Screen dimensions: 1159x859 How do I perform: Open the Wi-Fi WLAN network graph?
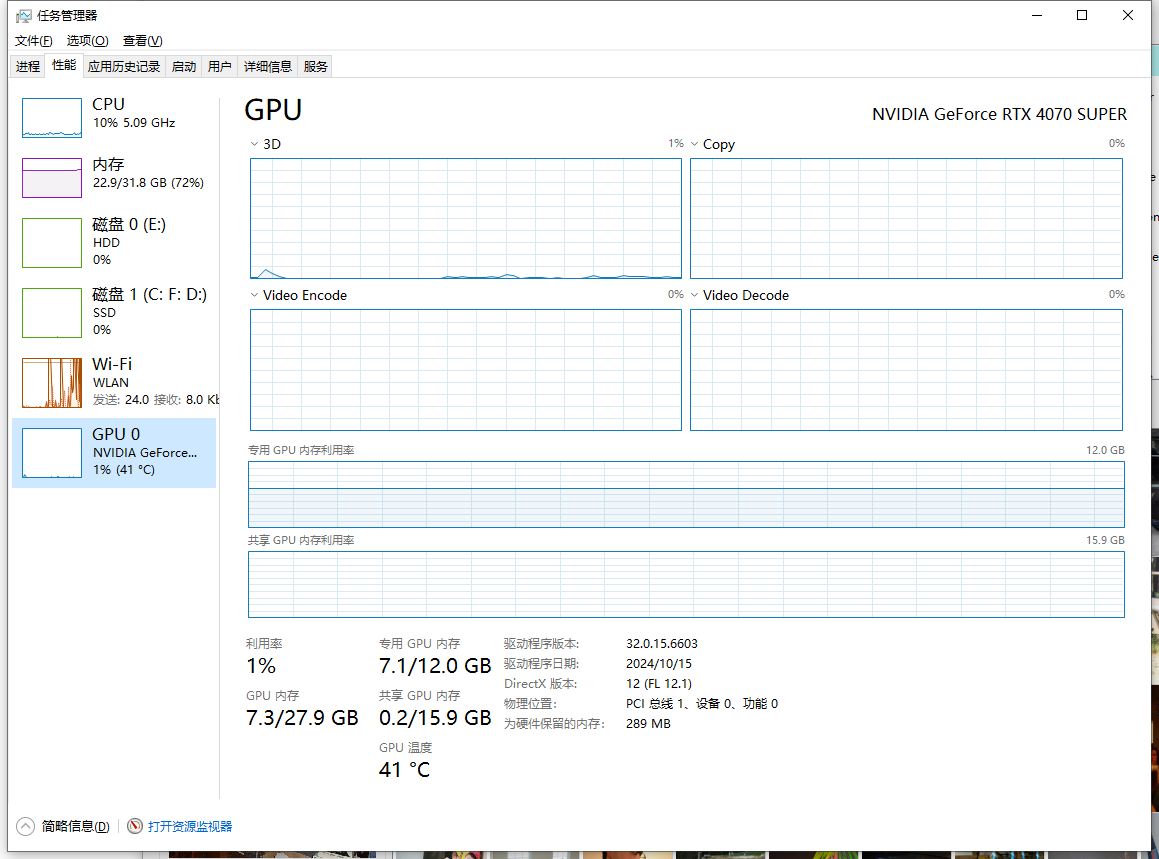(x=52, y=382)
